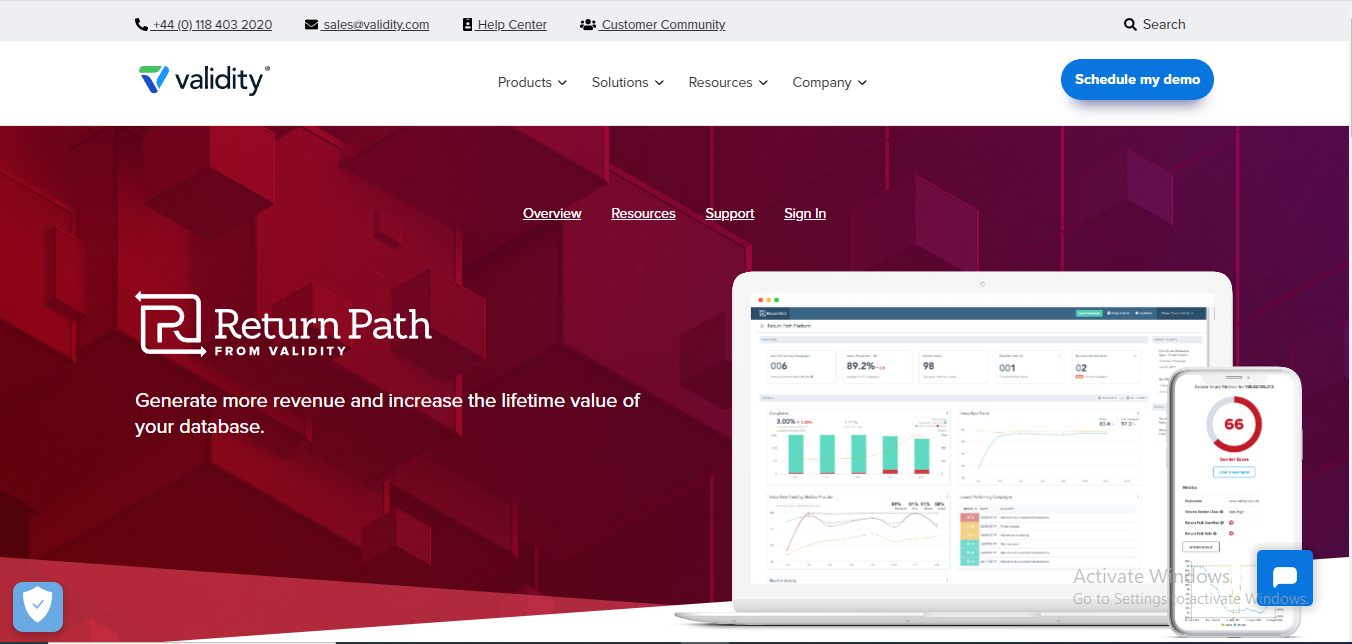1352x644 pixels.
Task: Switch to the Overview tab
Action: click(x=552, y=213)
